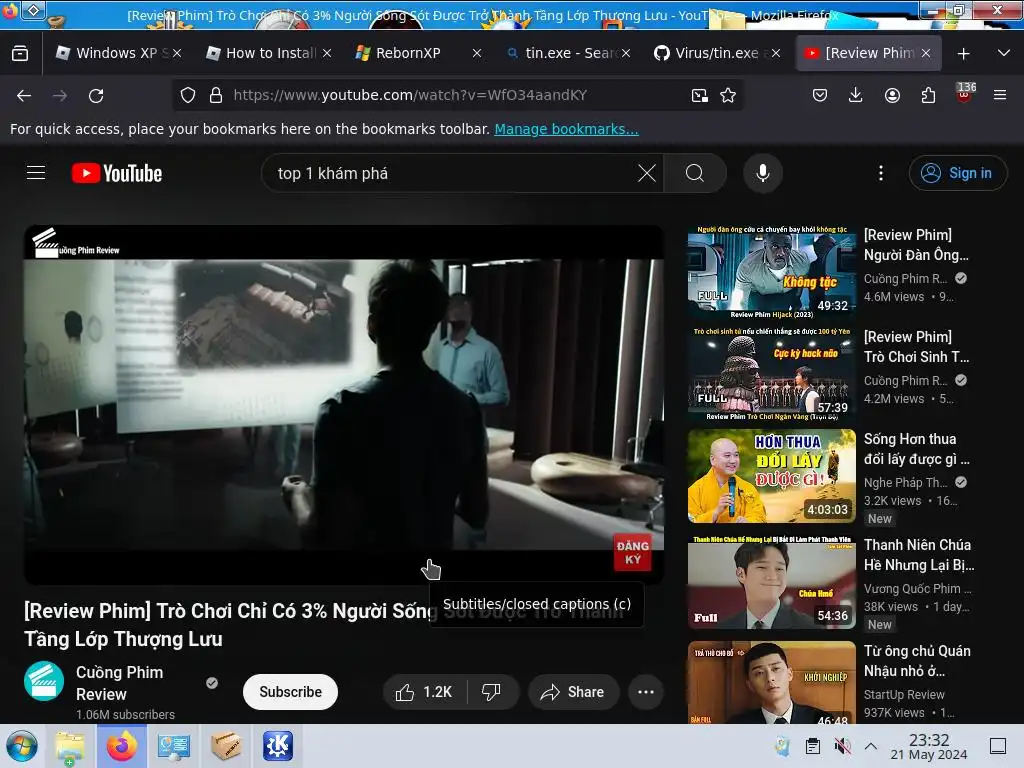Click the YouTube search magnifier button
The image size is (1024, 768).
coord(695,173)
